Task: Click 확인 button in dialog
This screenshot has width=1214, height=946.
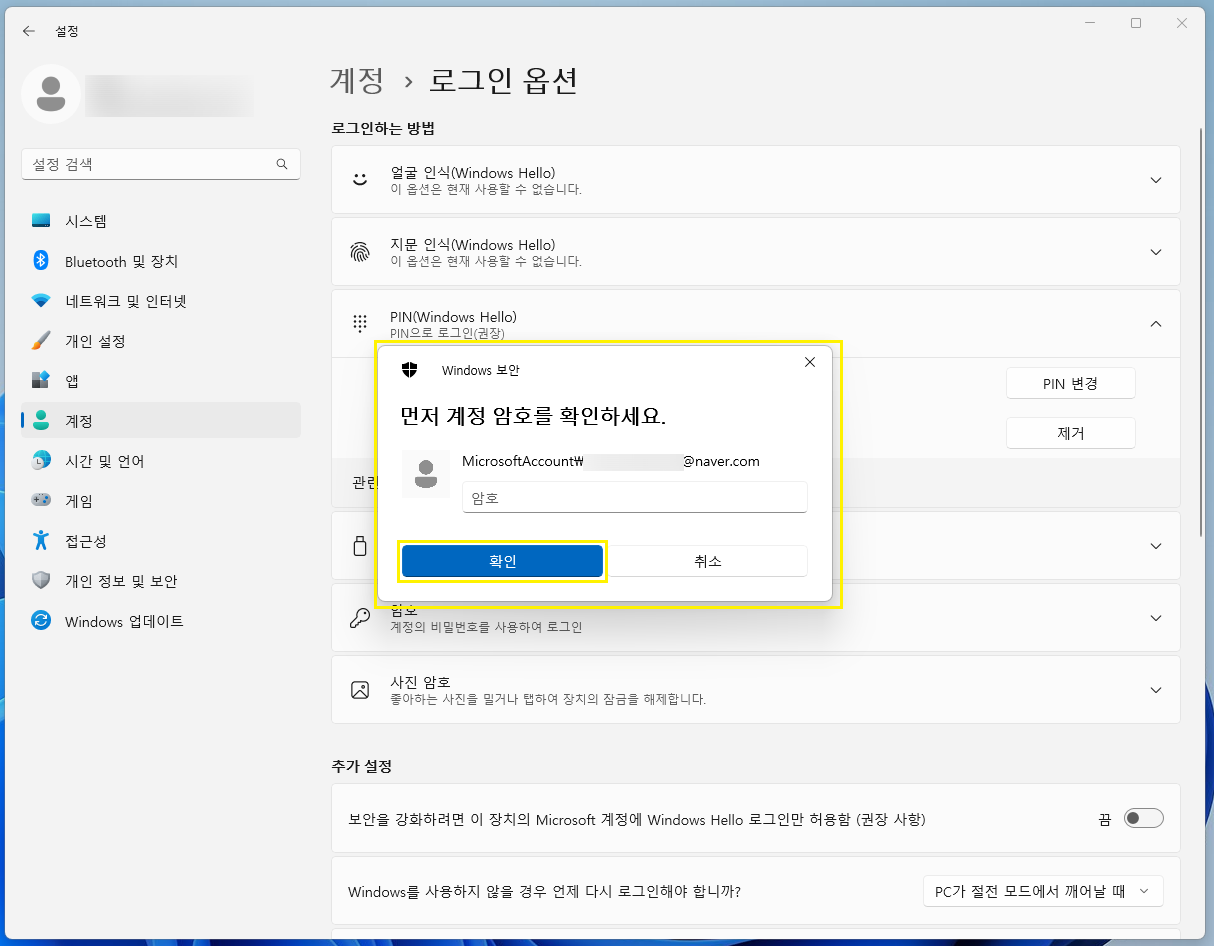Action: (x=503, y=561)
